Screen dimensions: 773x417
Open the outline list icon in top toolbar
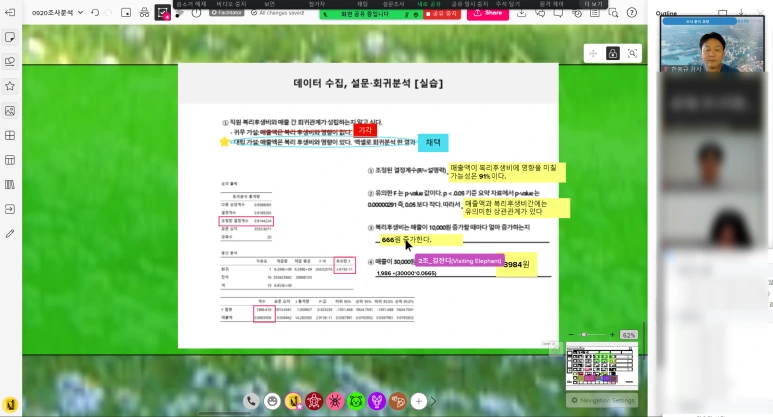click(595, 13)
